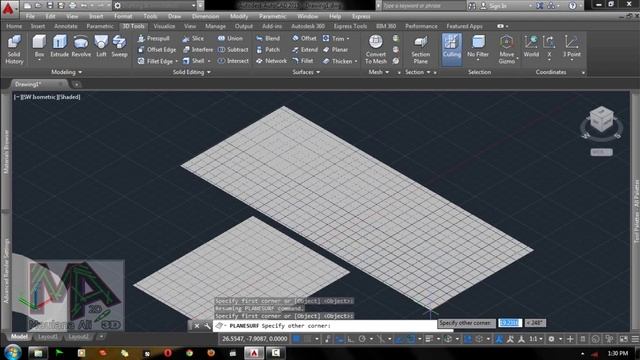Select the Revolve tool
This screenshot has height=360, width=640.
pos(81,46)
